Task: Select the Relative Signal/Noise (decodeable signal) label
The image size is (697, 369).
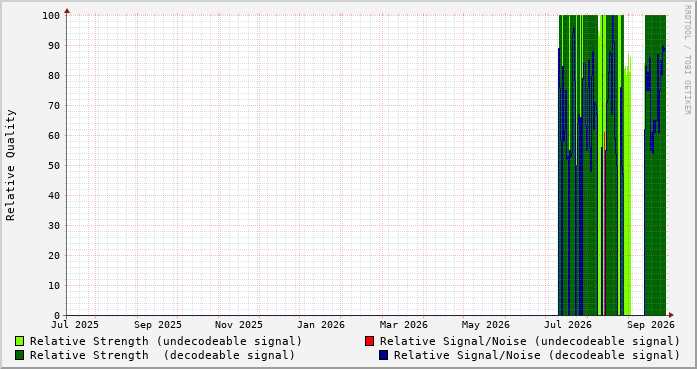Action: pyautogui.click(x=537, y=355)
